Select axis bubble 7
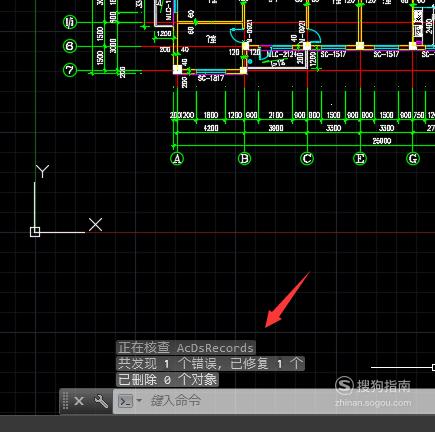This screenshot has width=435, height=432. 70,70
